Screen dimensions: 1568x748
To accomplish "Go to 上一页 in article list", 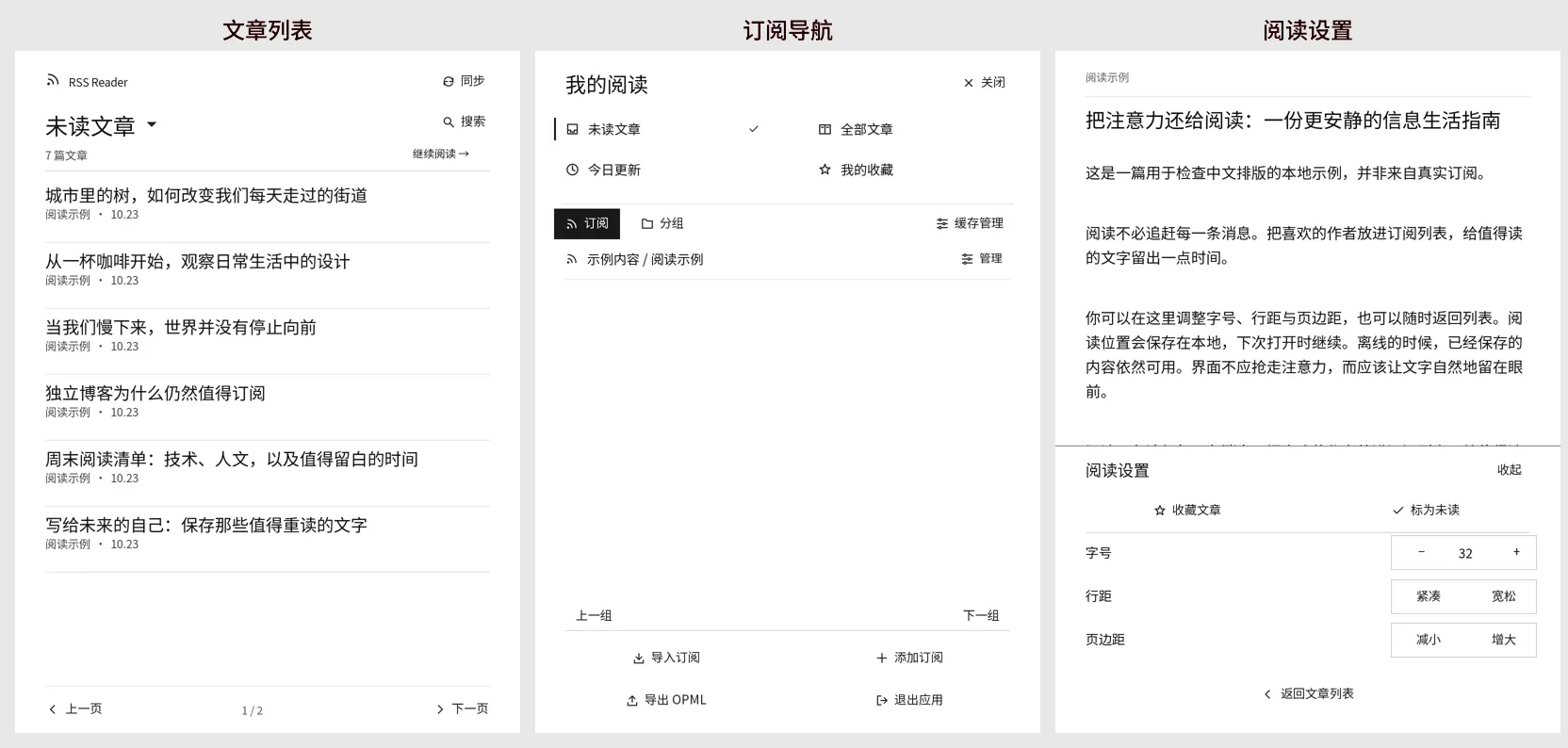I will pyautogui.click(x=74, y=708).
